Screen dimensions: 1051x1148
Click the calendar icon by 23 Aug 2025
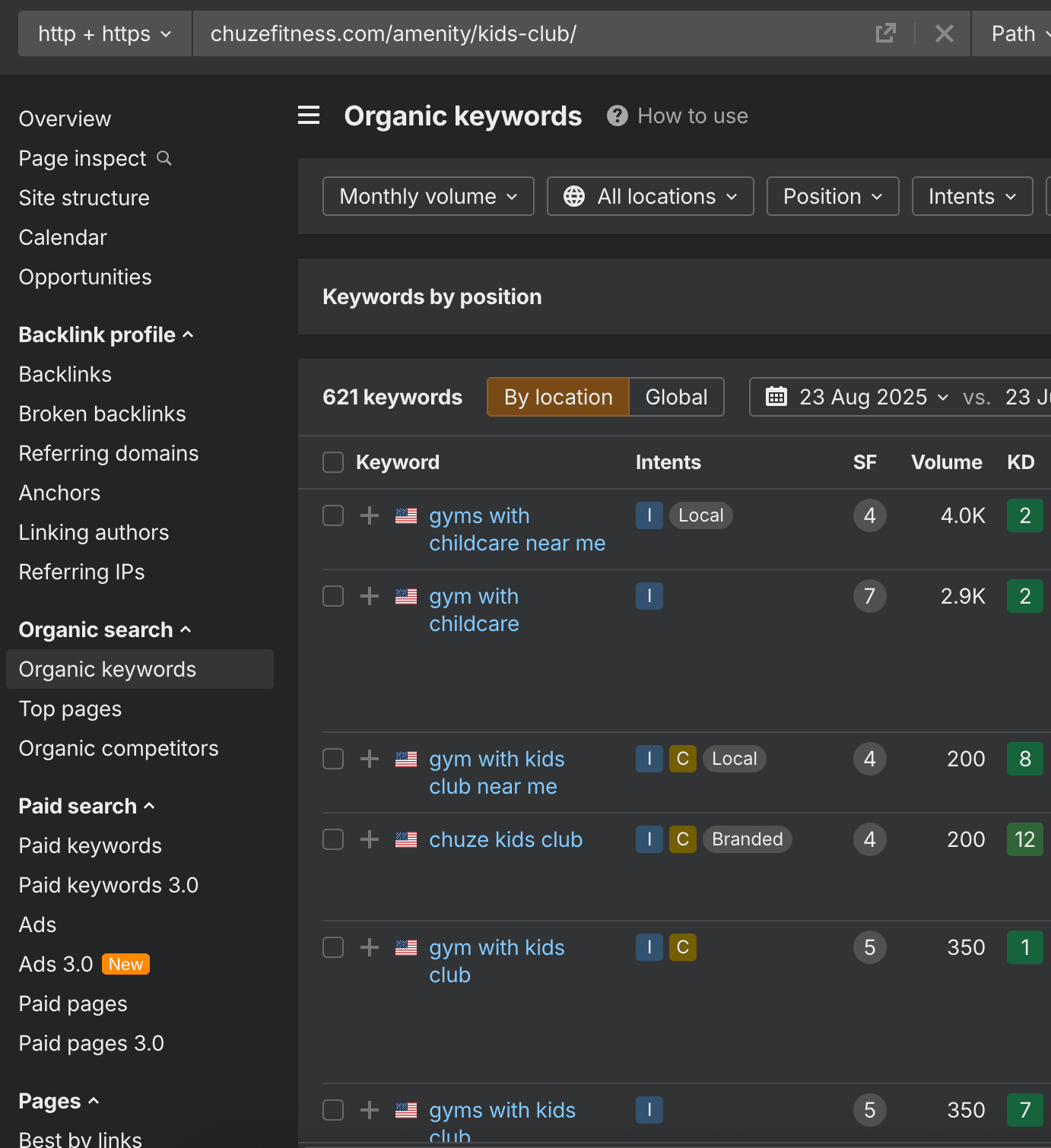click(776, 397)
